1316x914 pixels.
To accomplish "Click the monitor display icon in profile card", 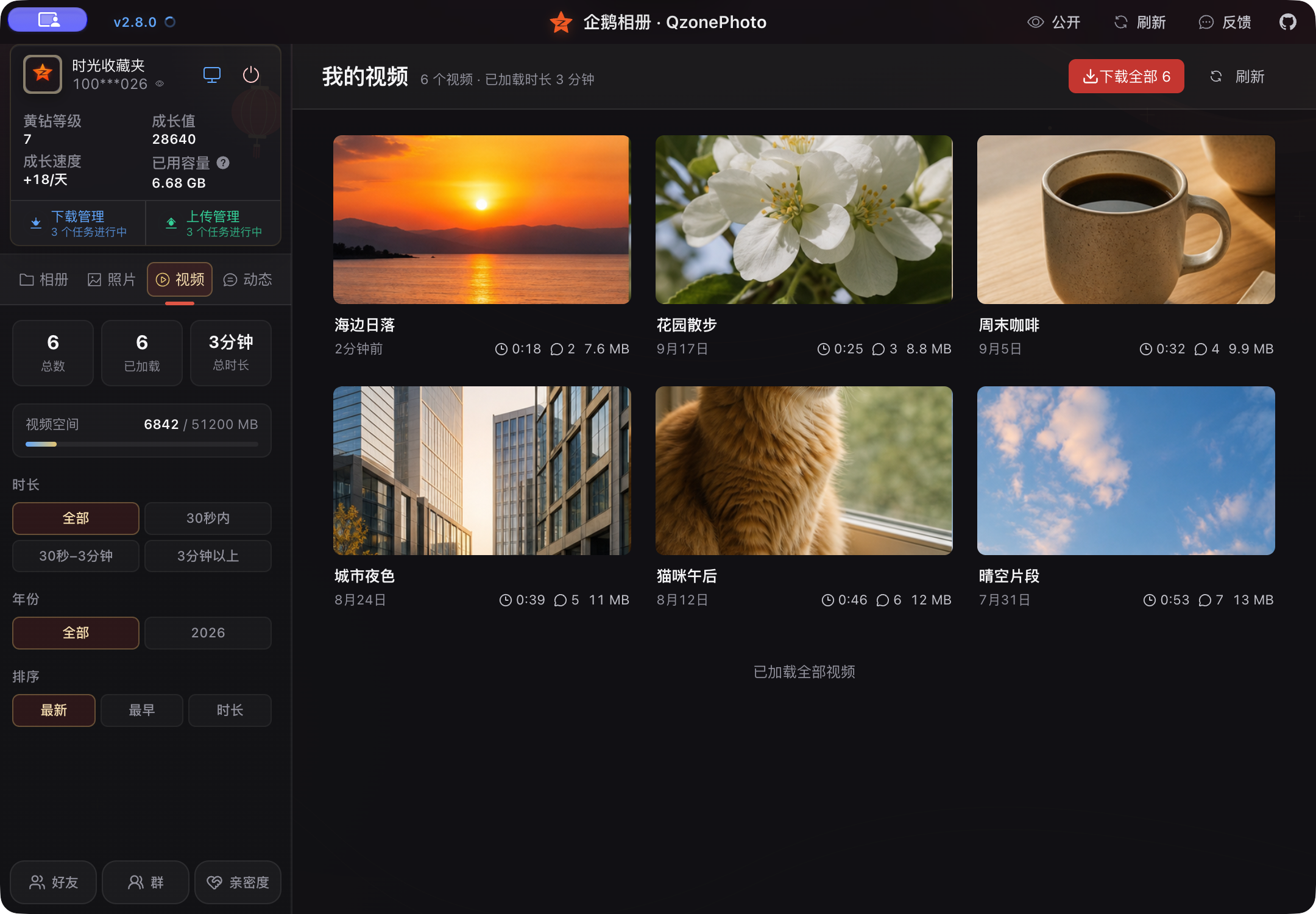I will click(211, 75).
